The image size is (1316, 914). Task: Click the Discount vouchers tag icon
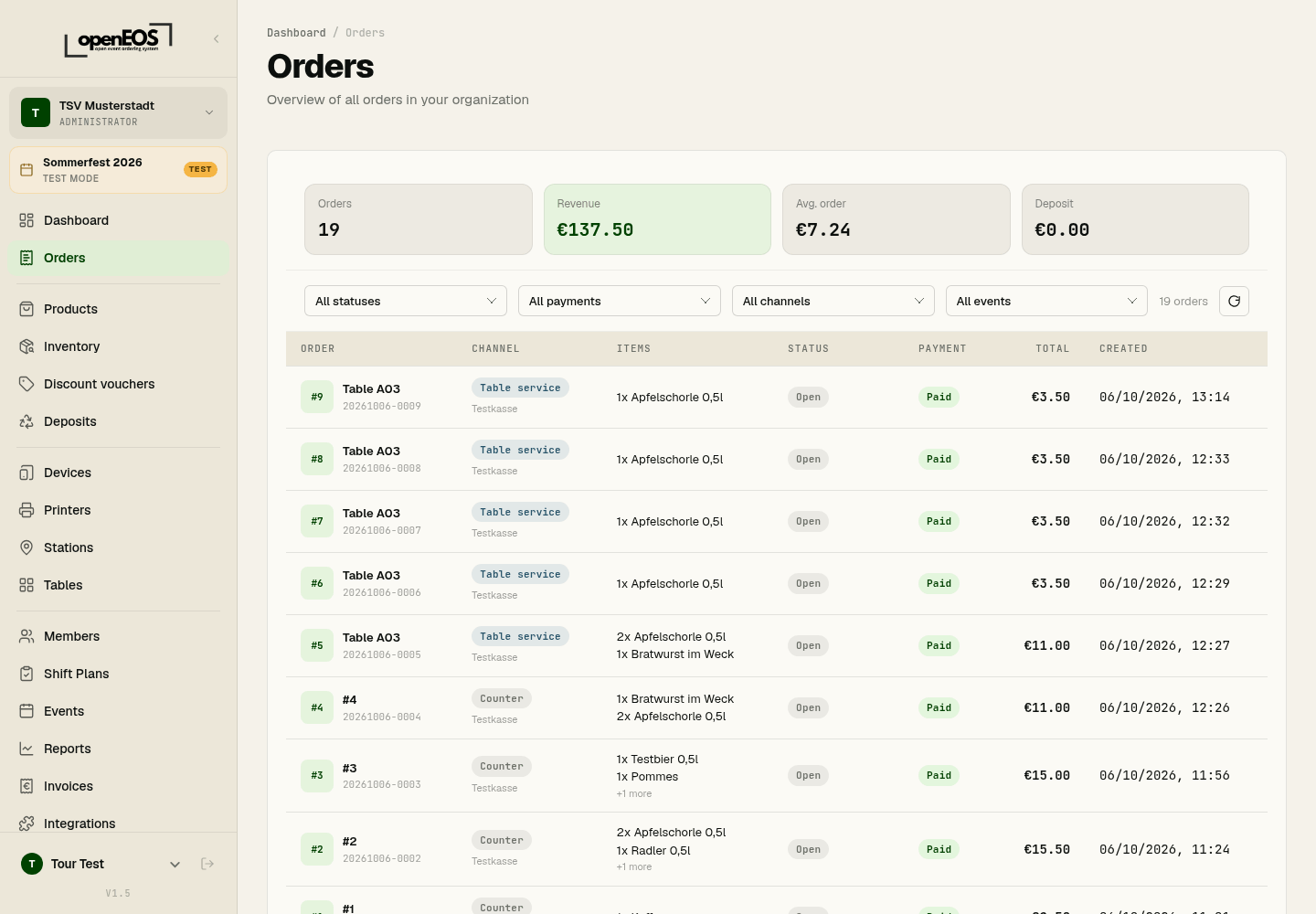[x=27, y=384]
